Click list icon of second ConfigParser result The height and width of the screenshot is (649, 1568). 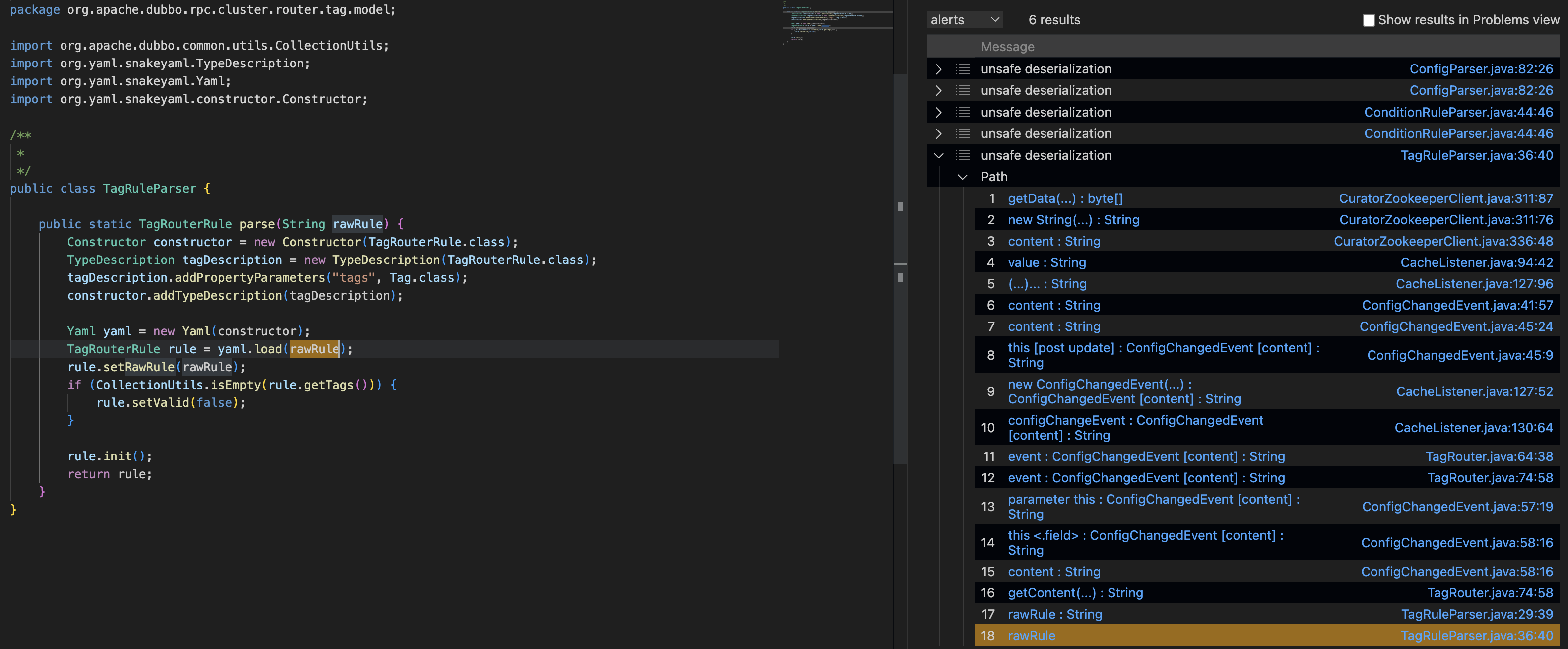pos(962,90)
